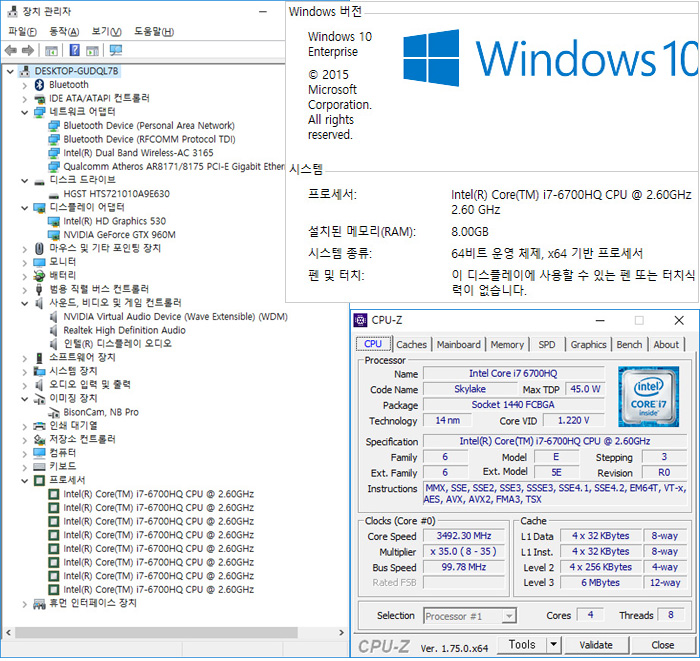Click the horizontal scrollbar in Device Manager
Viewport: 700px width, 661px height.
pos(156,632)
